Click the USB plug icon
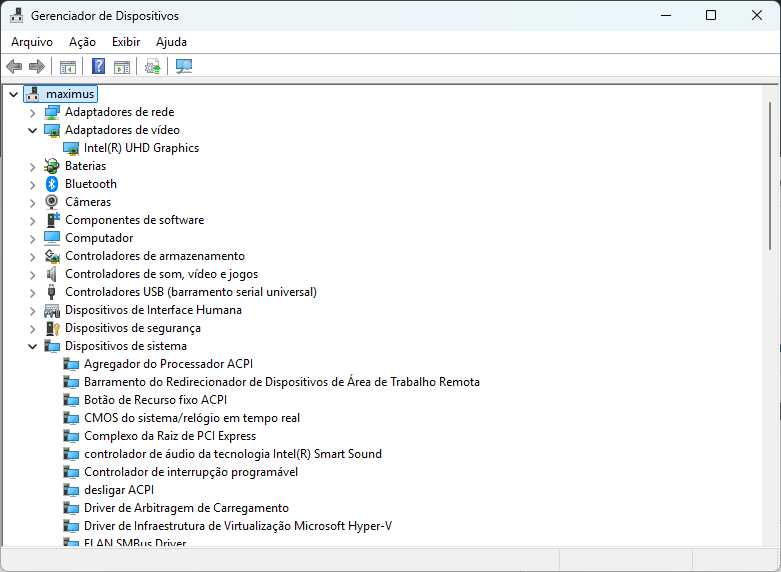This screenshot has height=572, width=781. click(x=51, y=291)
